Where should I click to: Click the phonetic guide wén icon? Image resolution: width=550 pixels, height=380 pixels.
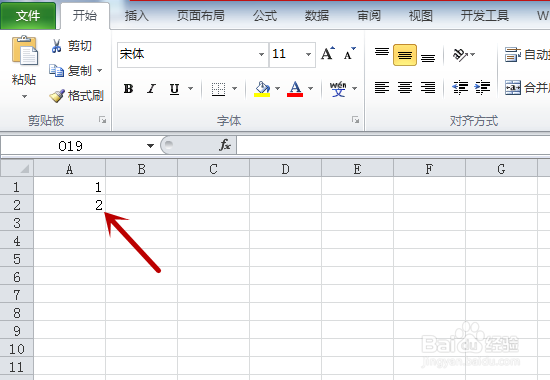pos(338,88)
